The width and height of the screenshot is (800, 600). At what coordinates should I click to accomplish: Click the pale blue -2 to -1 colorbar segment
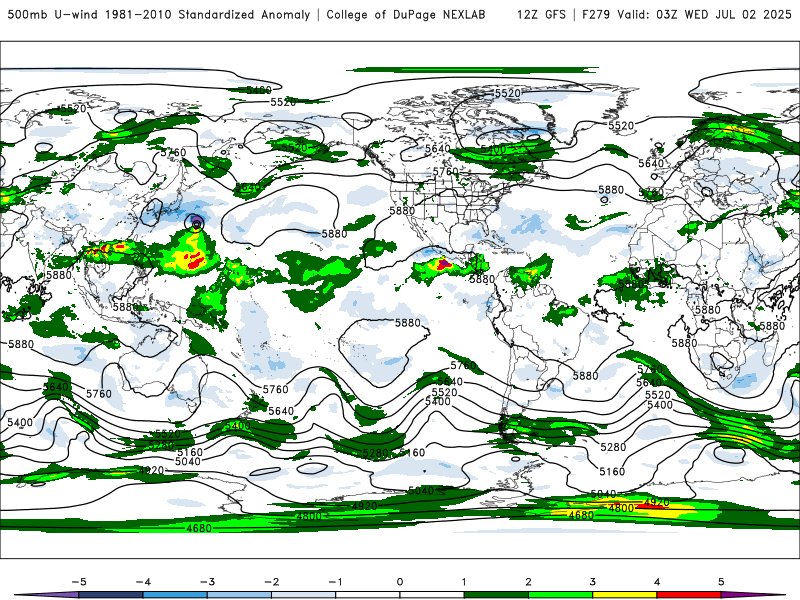pyautogui.click(x=304, y=595)
